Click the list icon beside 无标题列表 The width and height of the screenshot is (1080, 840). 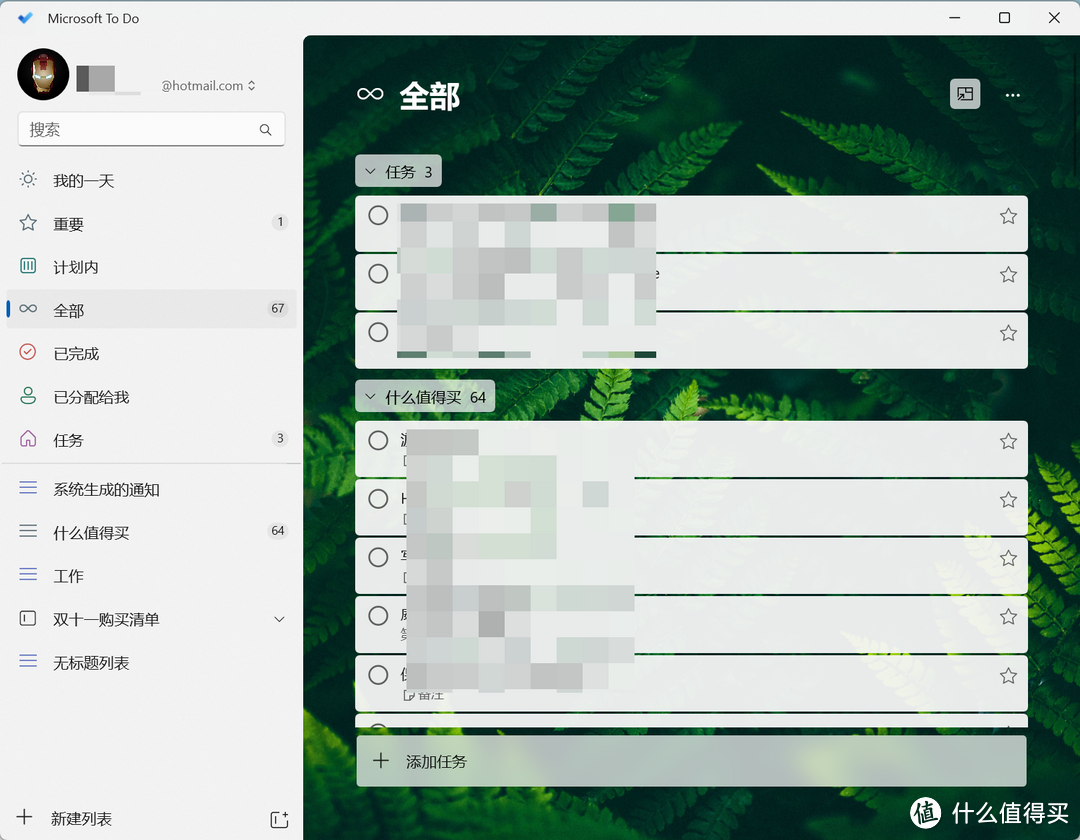[x=28, y=661]
